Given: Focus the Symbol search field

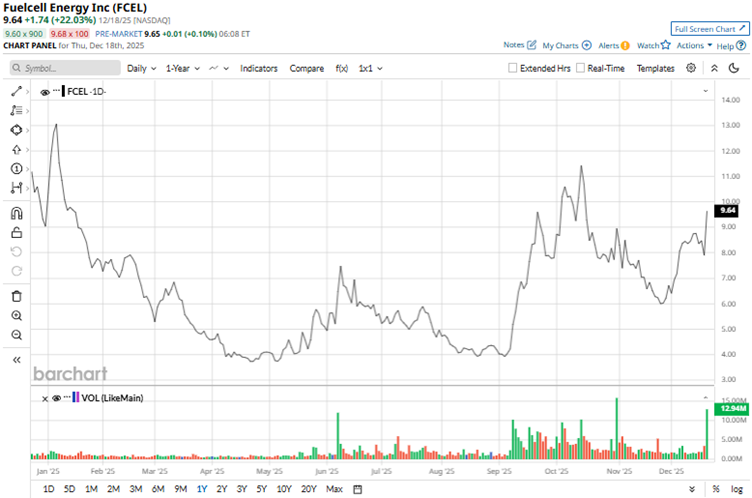Looking at the screenshot, I should click(65, 68).
